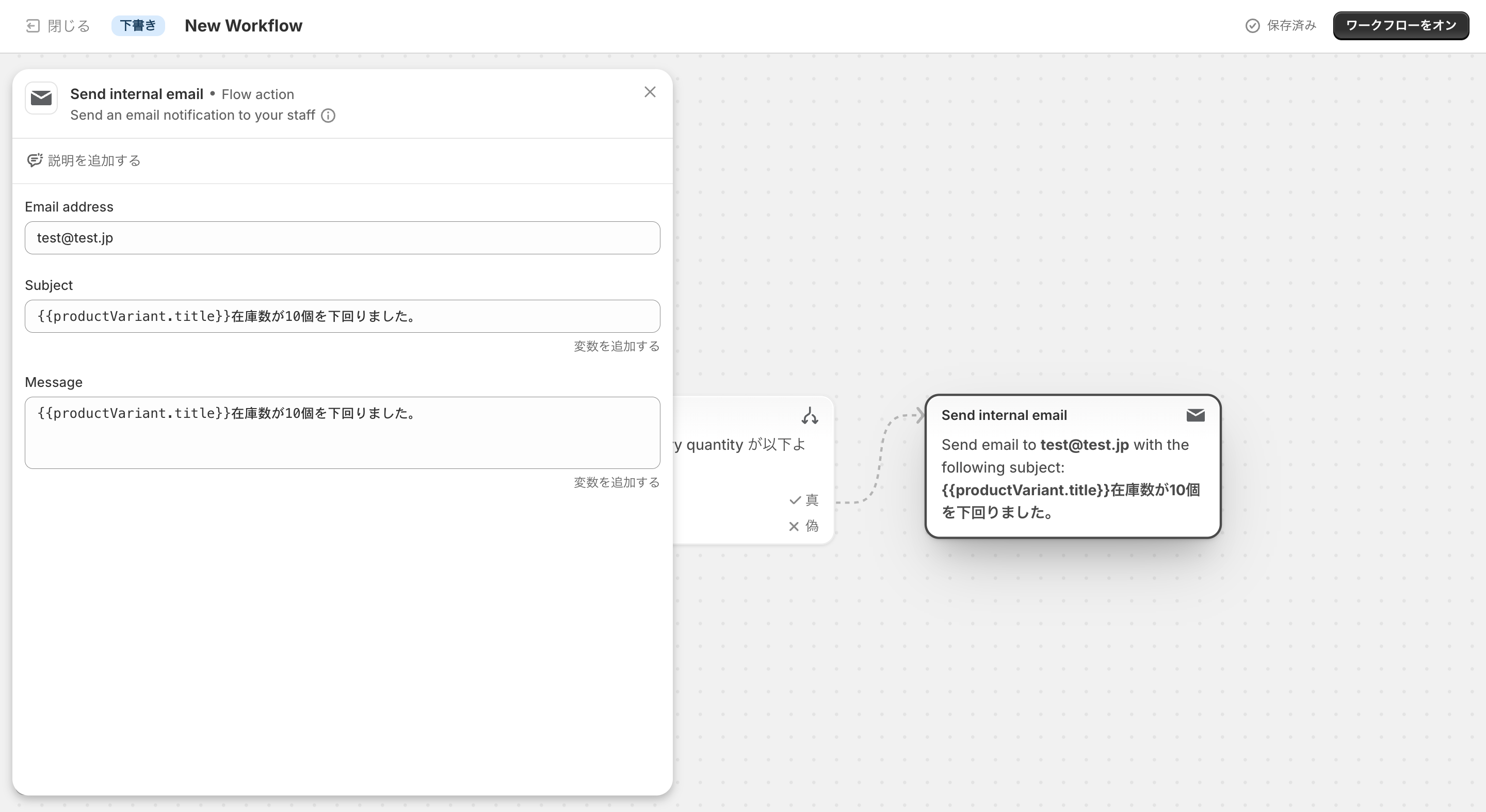Viewport: 1486px width, 812px height.
Task: Click the branch condition icon on the condition node
Action: coord(810,415)
